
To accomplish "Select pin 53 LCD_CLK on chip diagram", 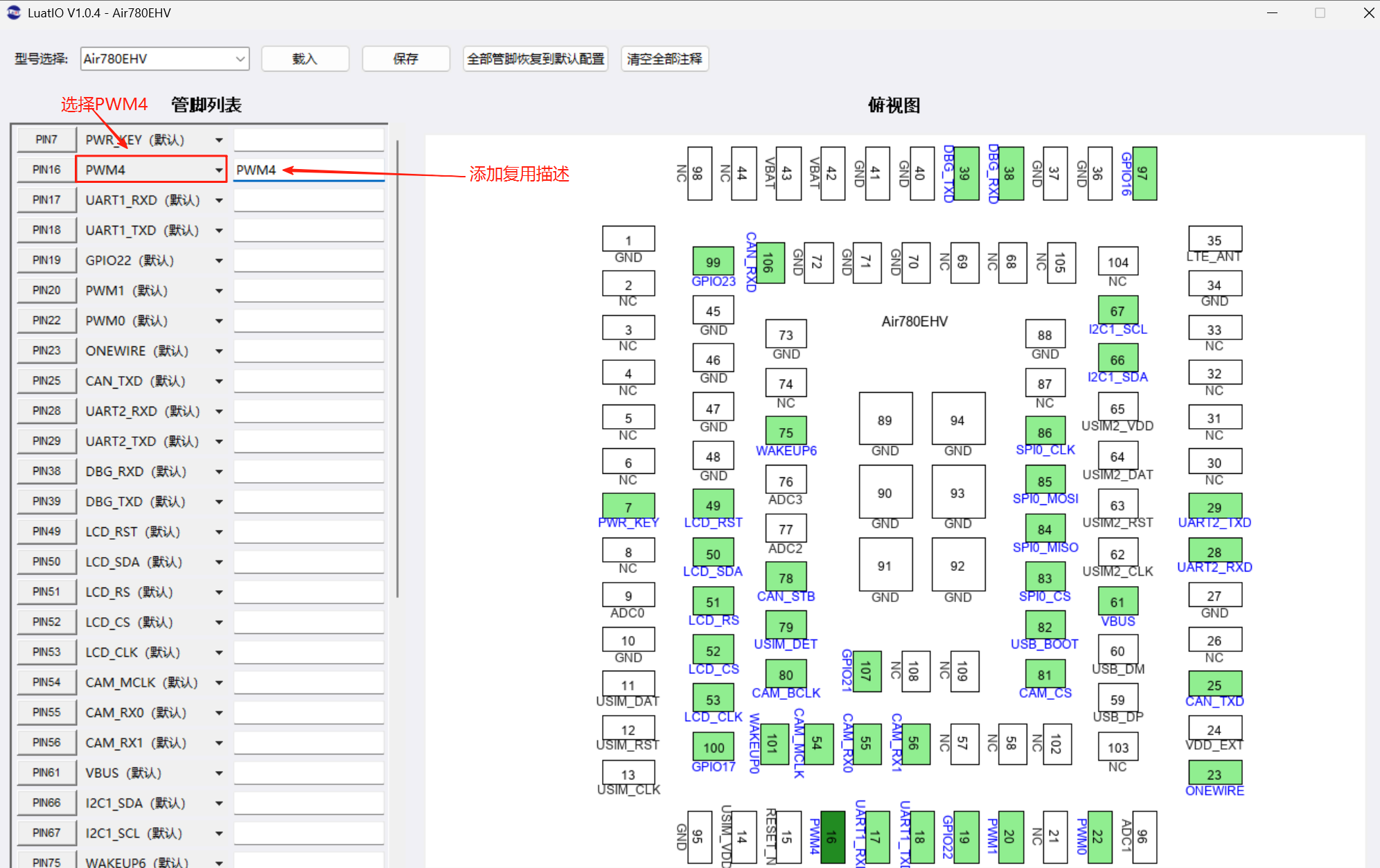I will pyautogui.click(x=713, y=698).
